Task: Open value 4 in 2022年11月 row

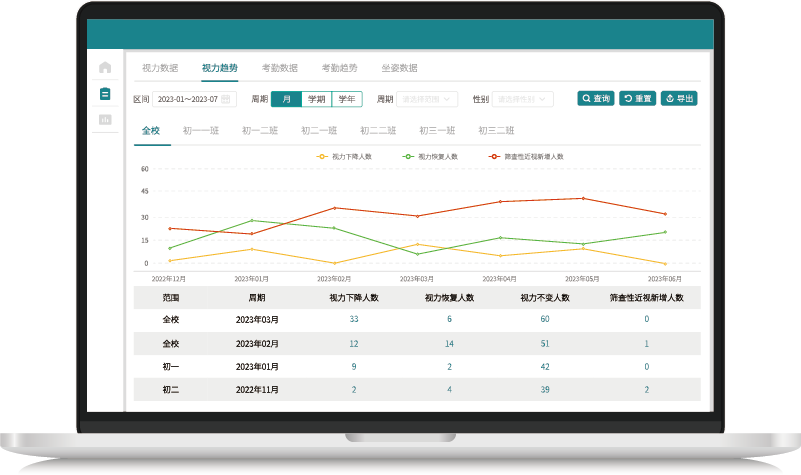Action: point(450,390)
